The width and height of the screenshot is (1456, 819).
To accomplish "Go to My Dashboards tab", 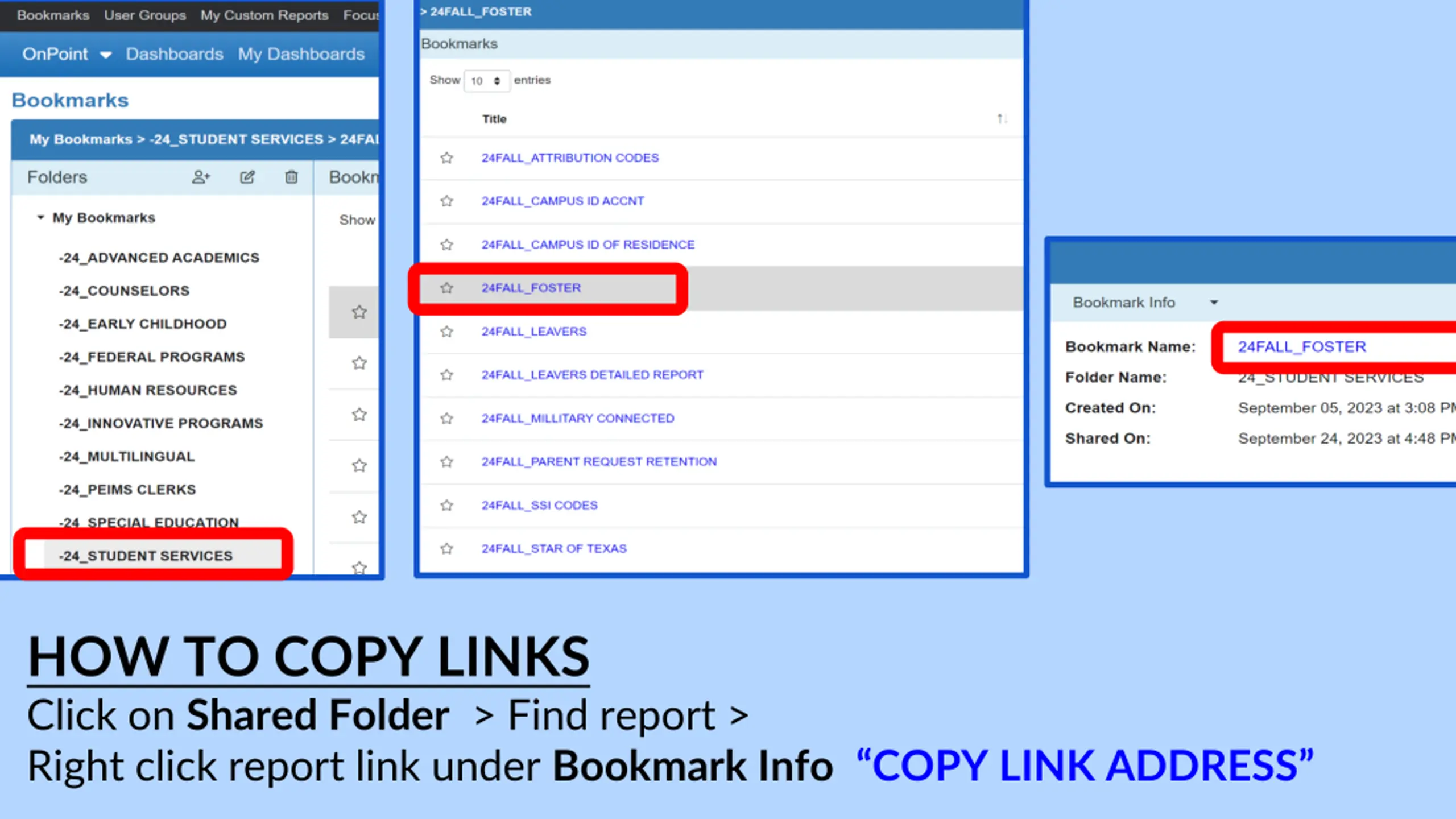I will (301, 54).
